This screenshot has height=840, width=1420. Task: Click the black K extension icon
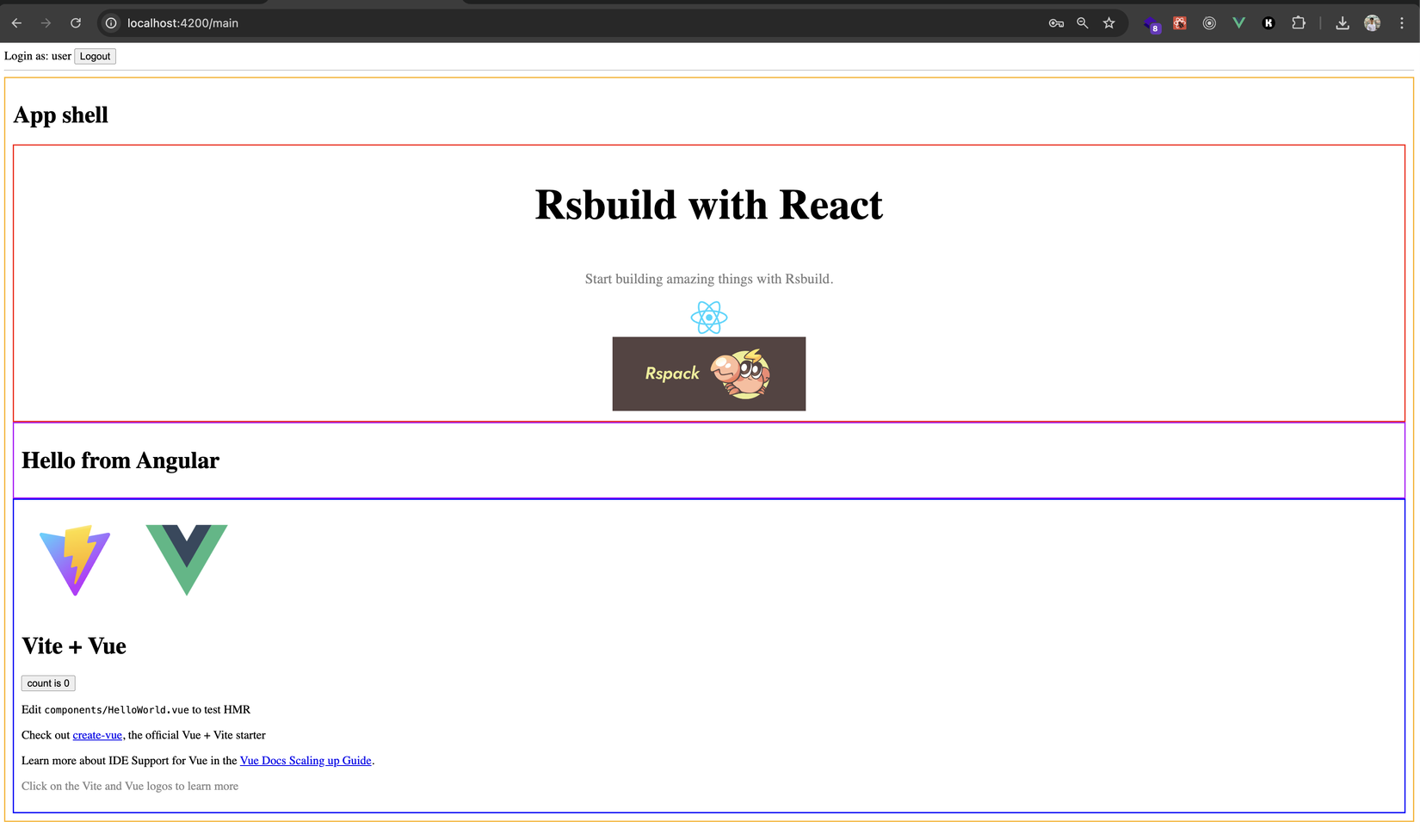[1268, 22]
